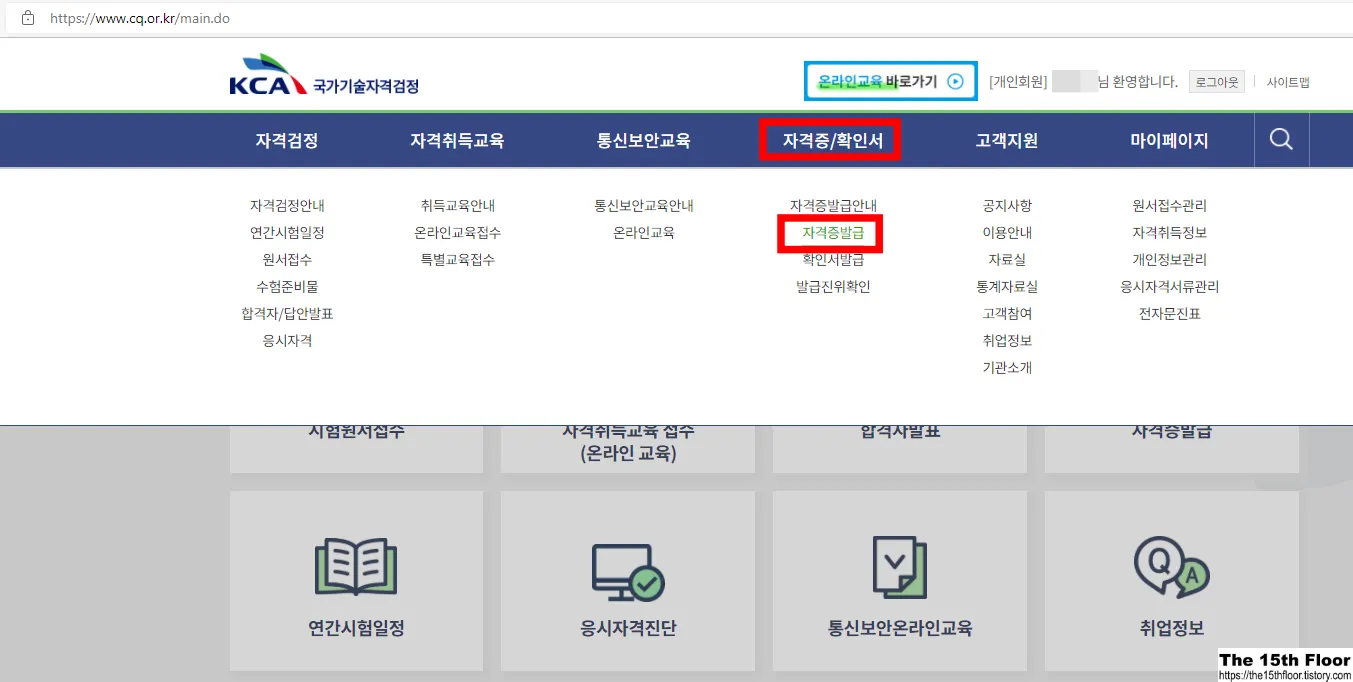Click the 통신보안온라인교육 document icon
The height and width of the screenshot is (682, 1353).
point(899,568)
